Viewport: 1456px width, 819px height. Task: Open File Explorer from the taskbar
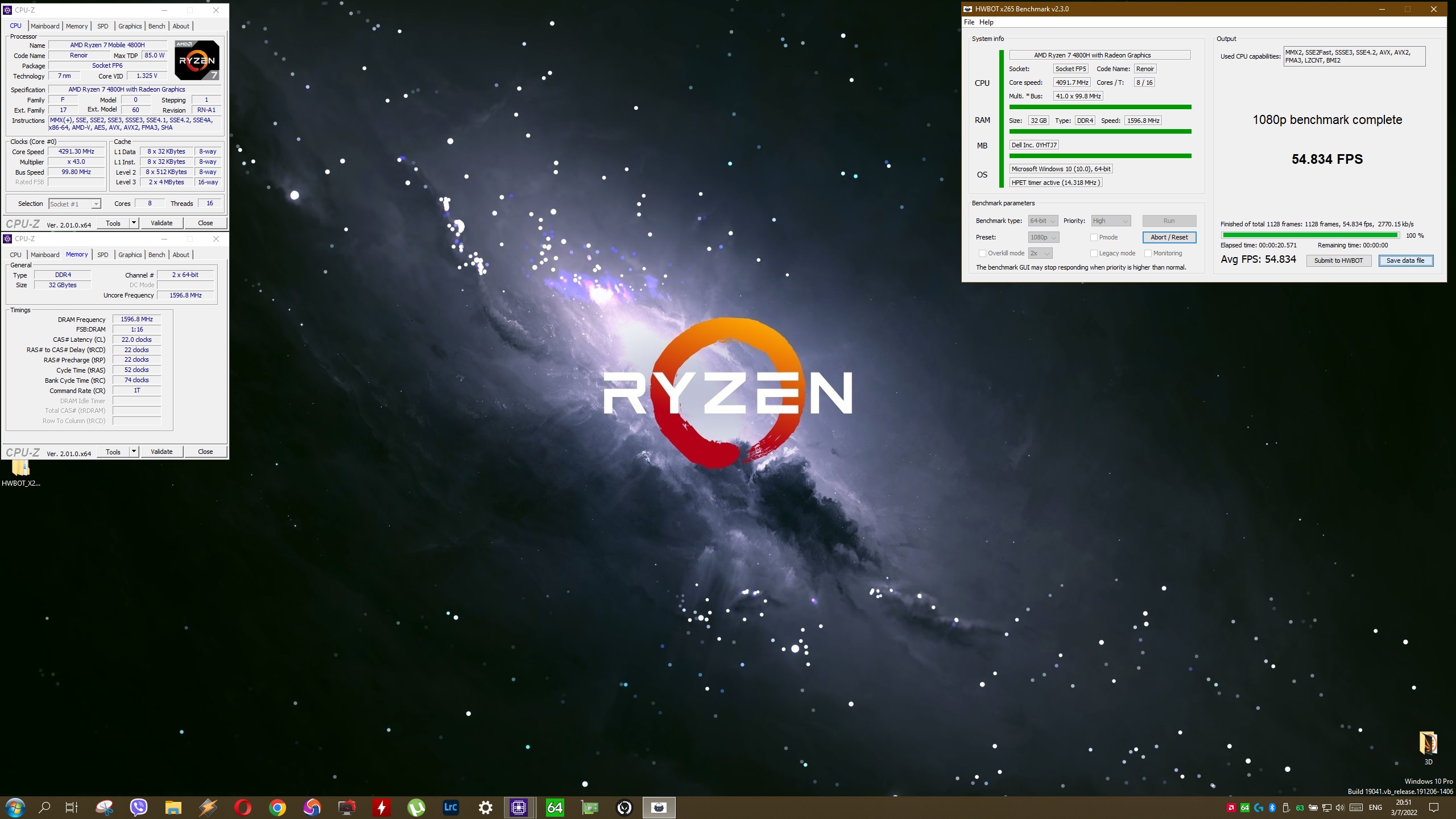tap(173, 807)
